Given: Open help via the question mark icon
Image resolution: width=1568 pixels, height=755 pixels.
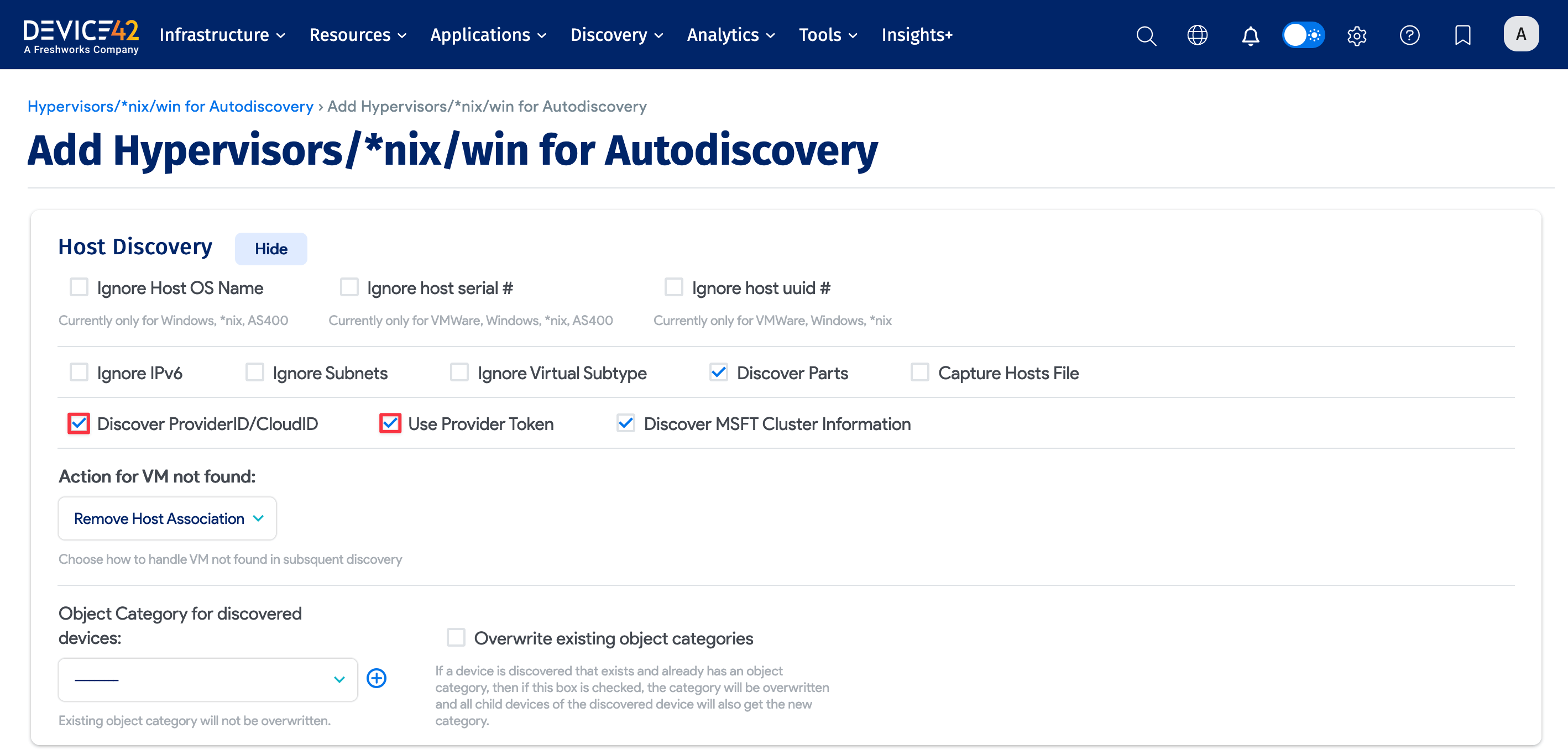Looking at the screenshot, I should (x=1410, y=35).
